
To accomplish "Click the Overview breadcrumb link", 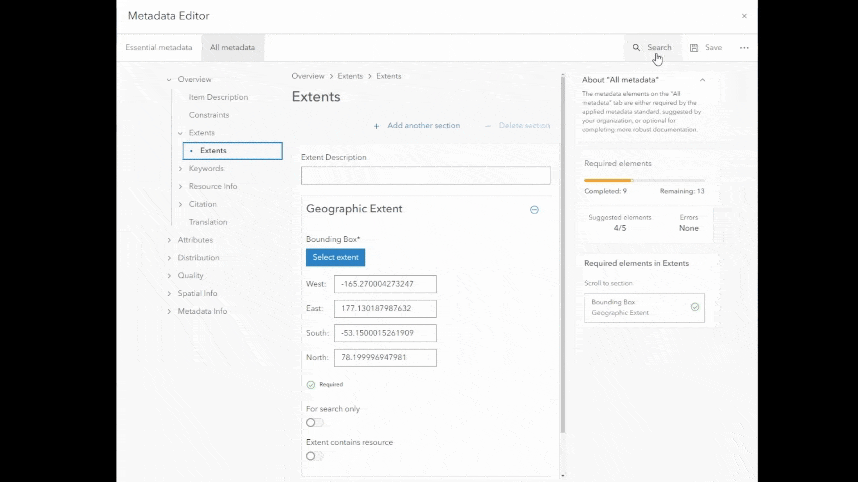I will [x=308, y=76].
